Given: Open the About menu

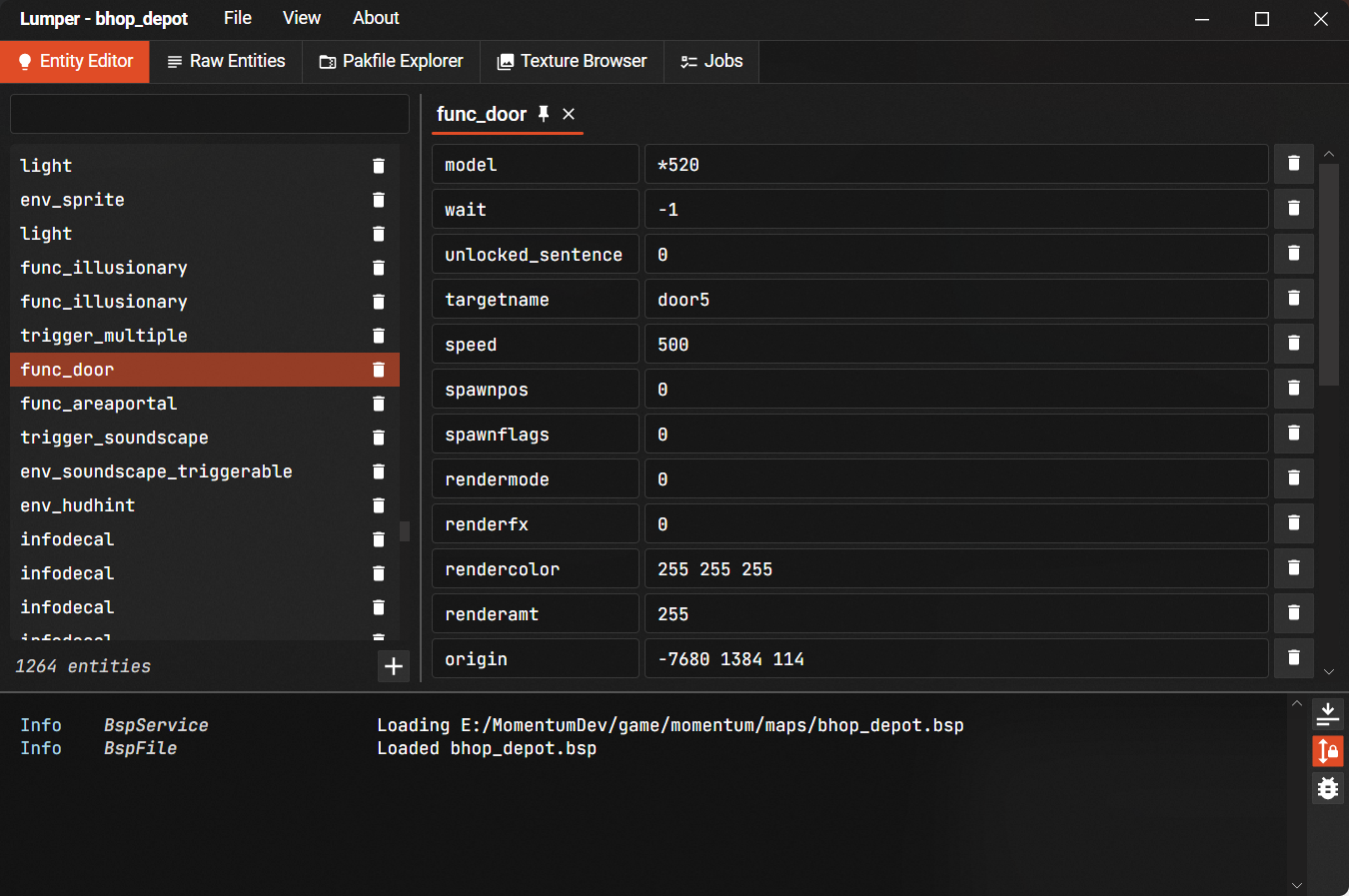Looking at the screenshot, I should tap(376, 18).
